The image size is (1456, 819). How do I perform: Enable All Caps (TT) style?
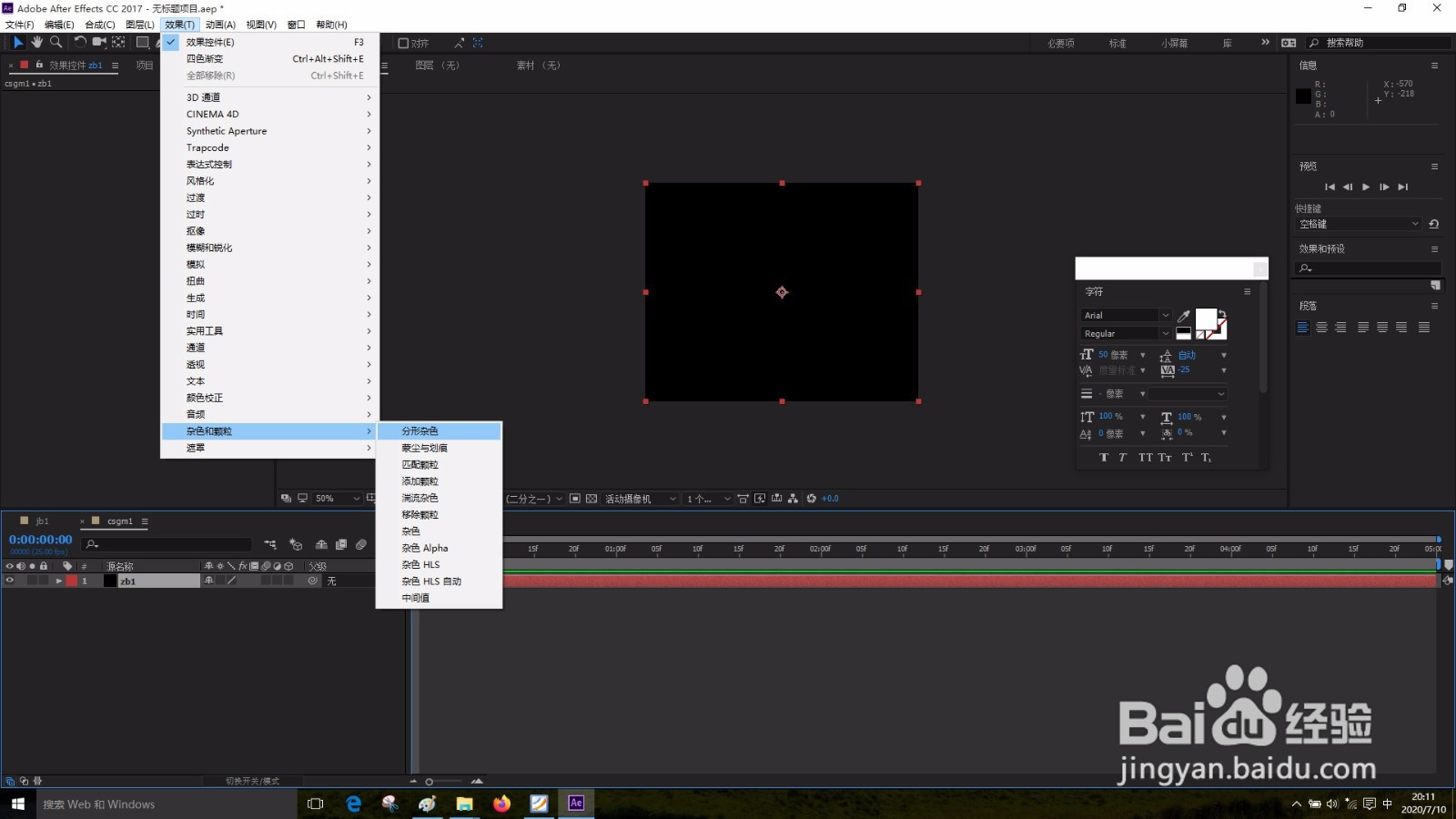pos(1145,458)
